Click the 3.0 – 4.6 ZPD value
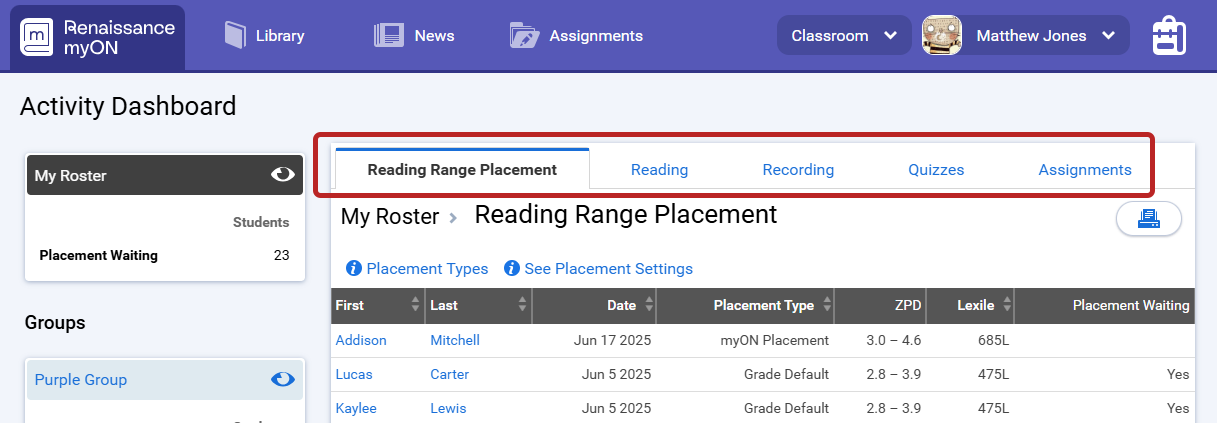Screen dimensions: 1217x423 click(x=893, y=340)
